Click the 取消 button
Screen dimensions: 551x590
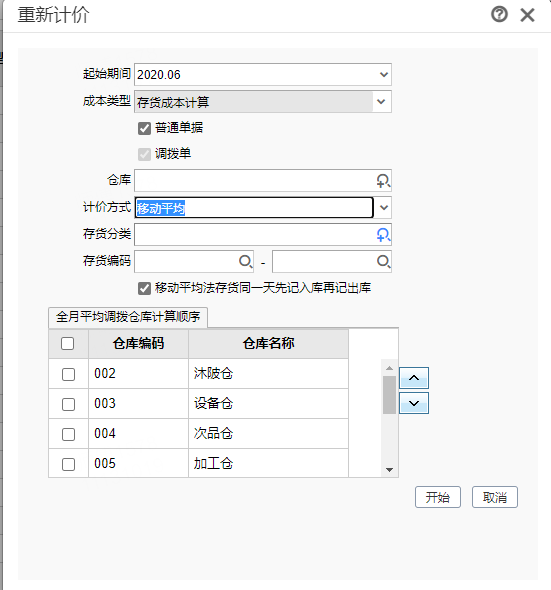pyautogui.click(x=495, y=497)
